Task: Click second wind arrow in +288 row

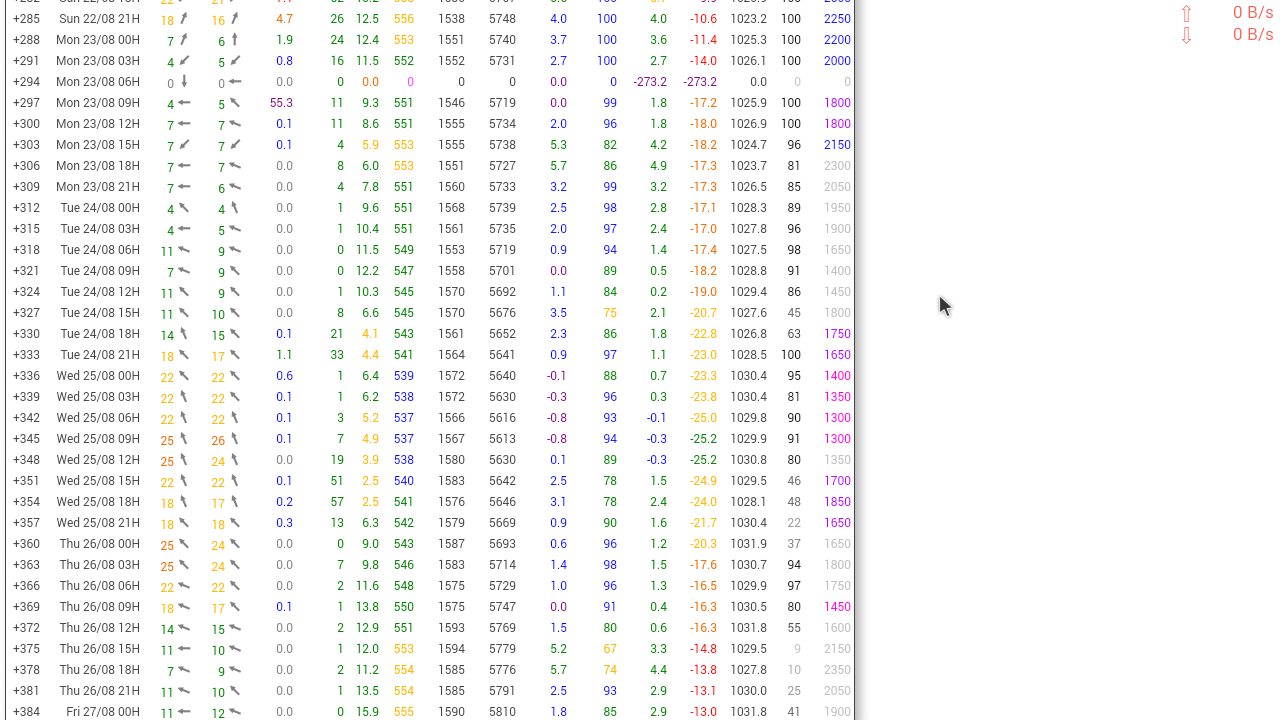Action: (x=235, y=40)
